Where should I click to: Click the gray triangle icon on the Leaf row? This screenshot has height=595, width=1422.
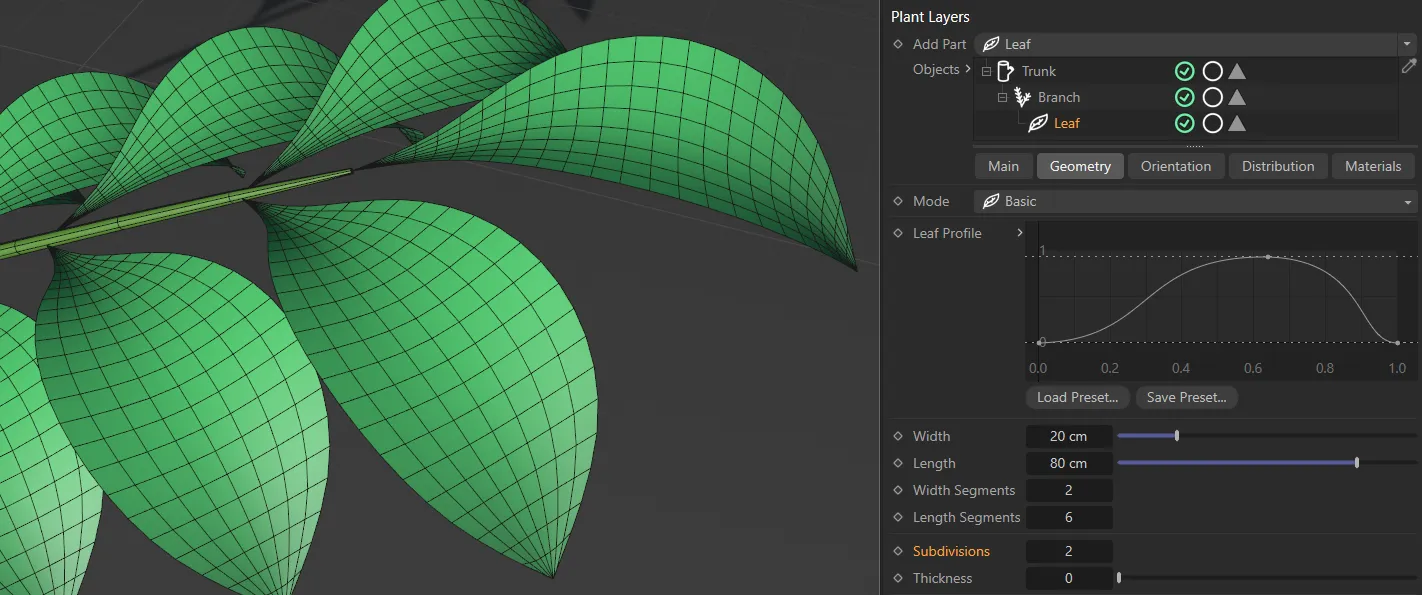click(1236, 123)
